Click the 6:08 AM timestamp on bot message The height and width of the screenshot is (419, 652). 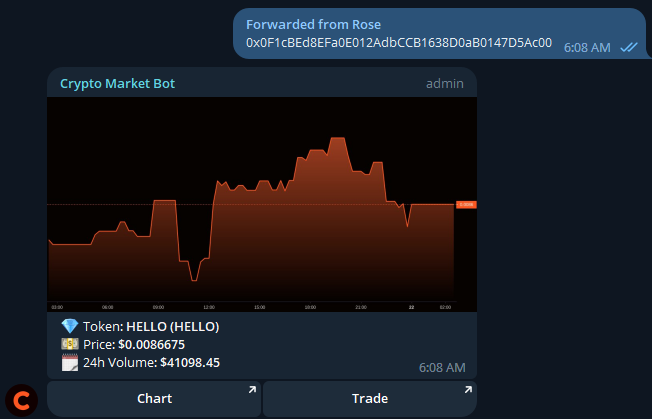(442, 367)
